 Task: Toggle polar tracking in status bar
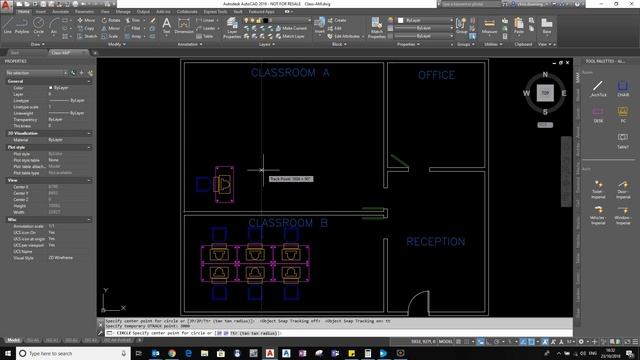pos(496,342)
